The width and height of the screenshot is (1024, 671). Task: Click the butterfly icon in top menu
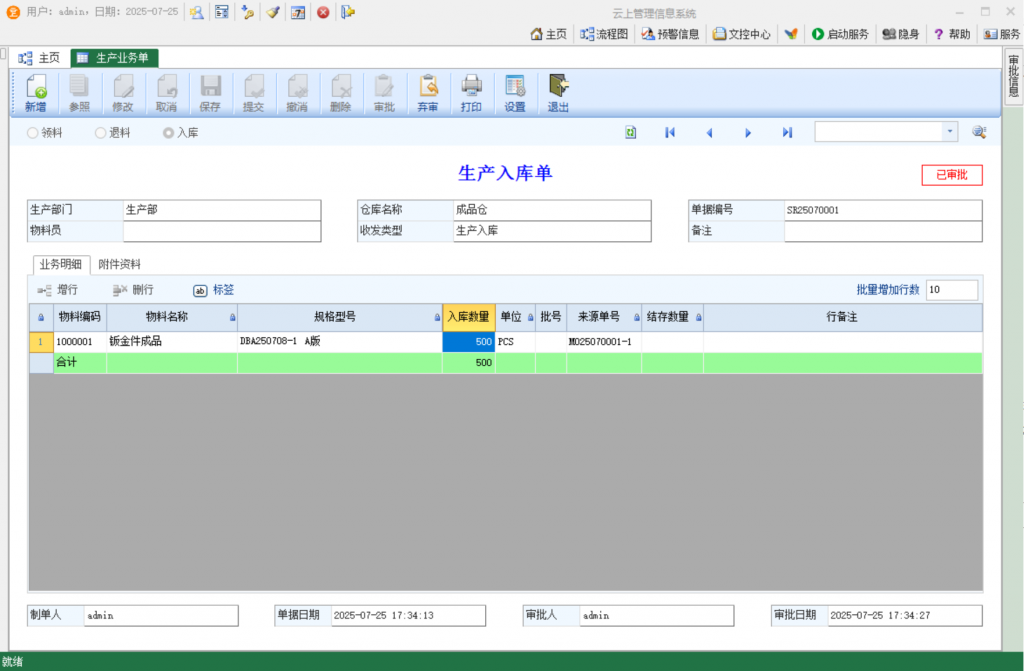coord(791,34)
